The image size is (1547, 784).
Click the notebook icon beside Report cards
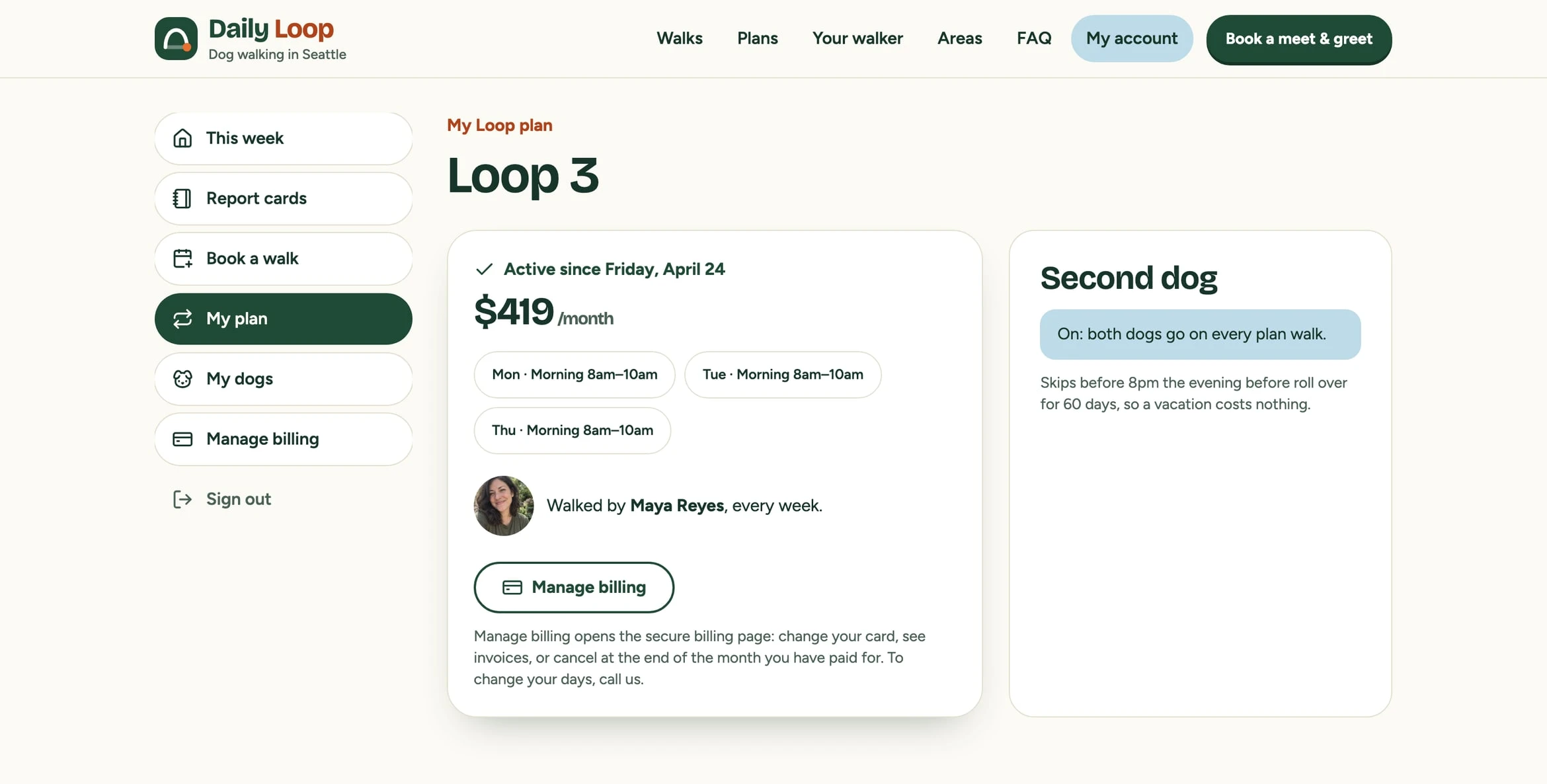pos(182,198)
